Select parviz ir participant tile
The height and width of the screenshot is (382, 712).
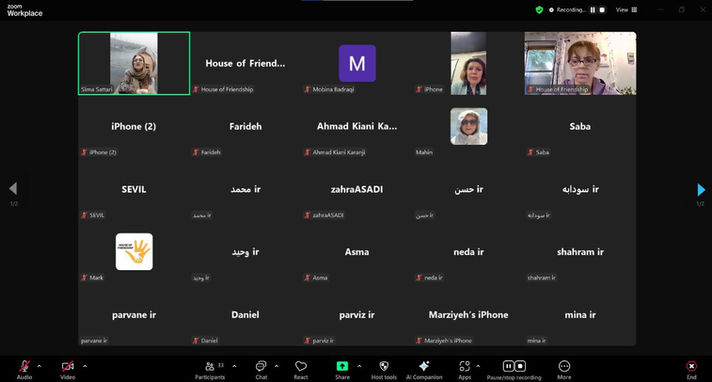point(357,314)
